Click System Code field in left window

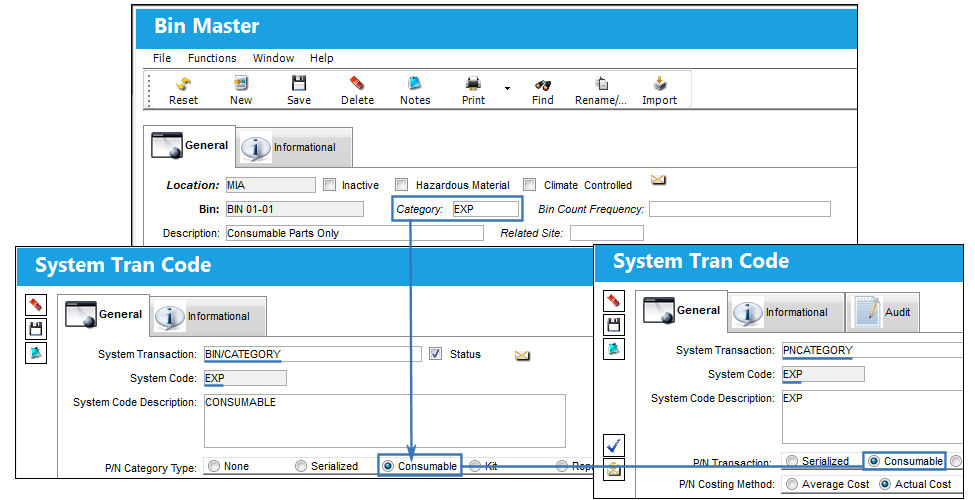(x=245, y=377)
